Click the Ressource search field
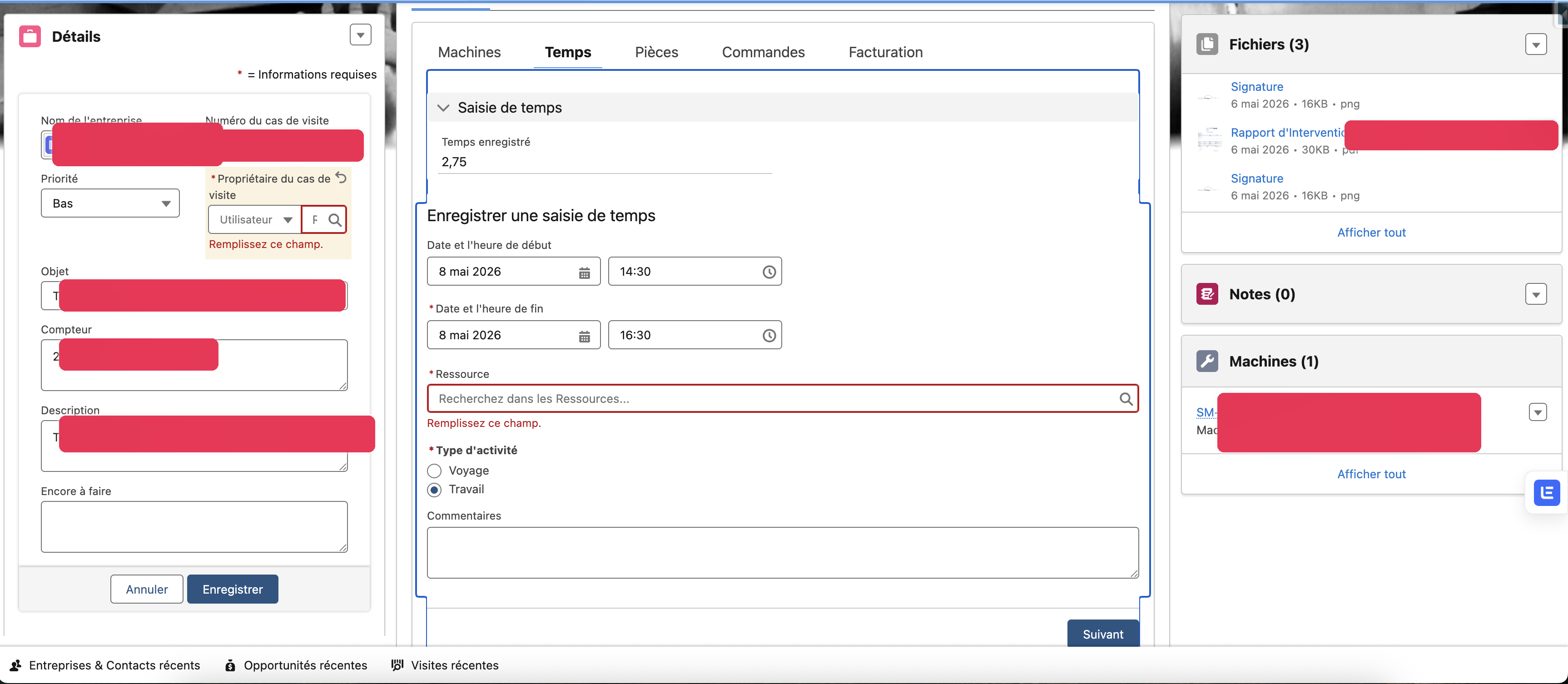Viewport: 1568px width, 684px height. 783,399
